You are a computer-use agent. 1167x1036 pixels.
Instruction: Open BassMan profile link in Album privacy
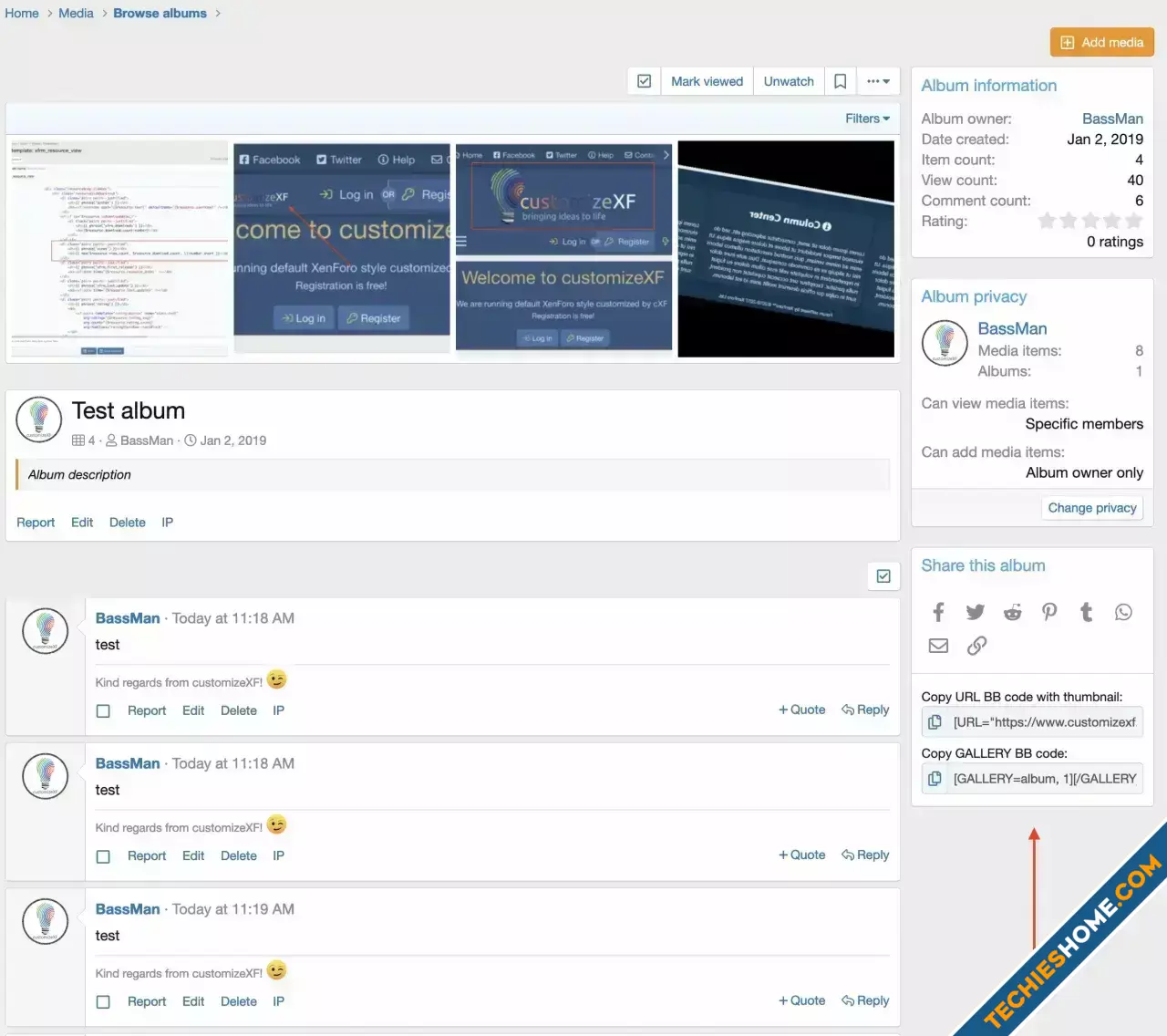[x=1012, y=328]
